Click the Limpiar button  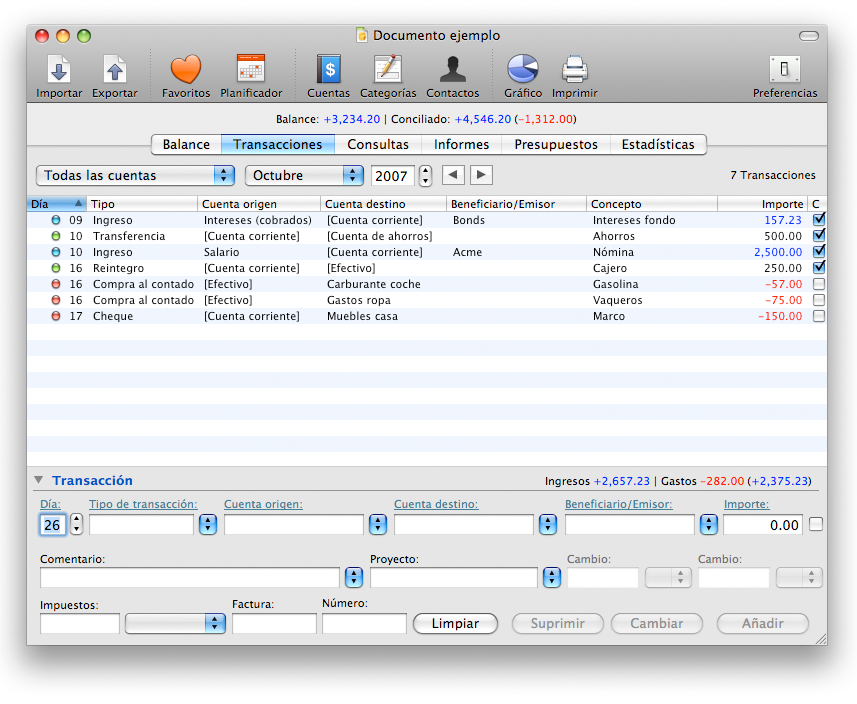point(455,623)
